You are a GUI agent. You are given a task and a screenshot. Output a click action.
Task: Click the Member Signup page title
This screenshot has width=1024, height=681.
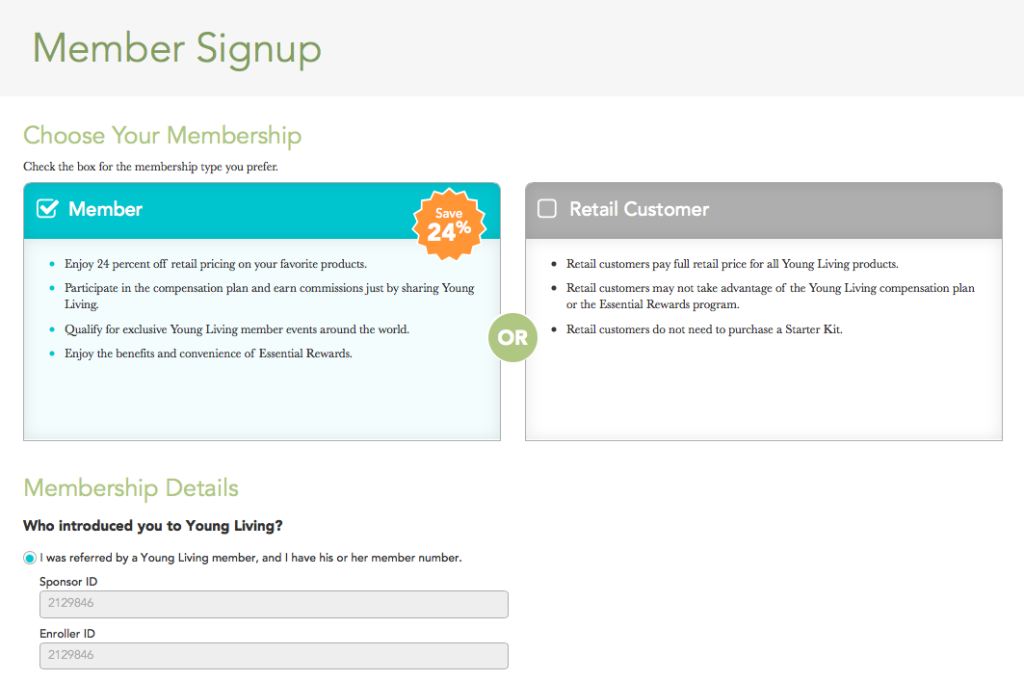pyautogui.click(x=176, y=48)
